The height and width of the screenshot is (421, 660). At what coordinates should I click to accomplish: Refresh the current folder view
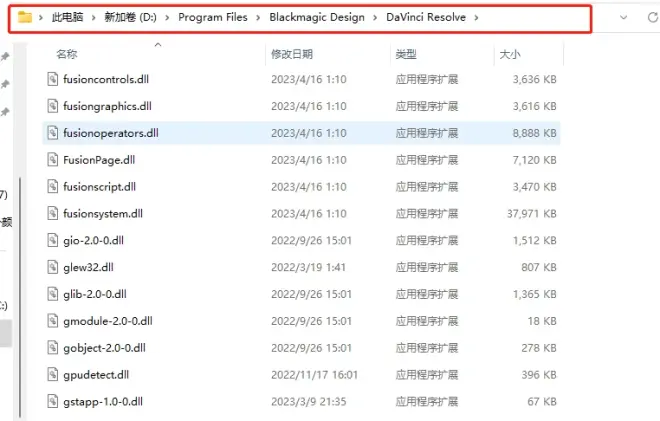tap(653, 17)
